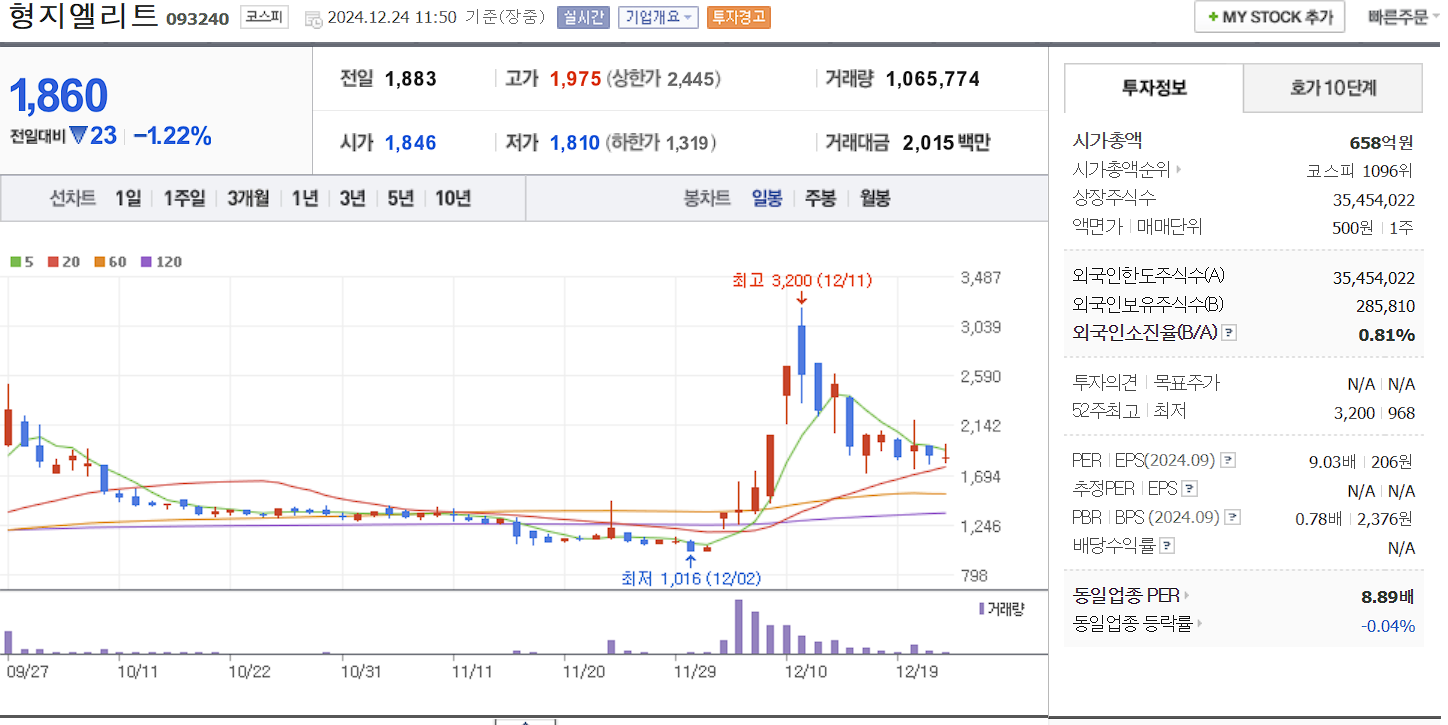
Task: Click the MY STOCK 추가 button
Action: click(1268, 16)
